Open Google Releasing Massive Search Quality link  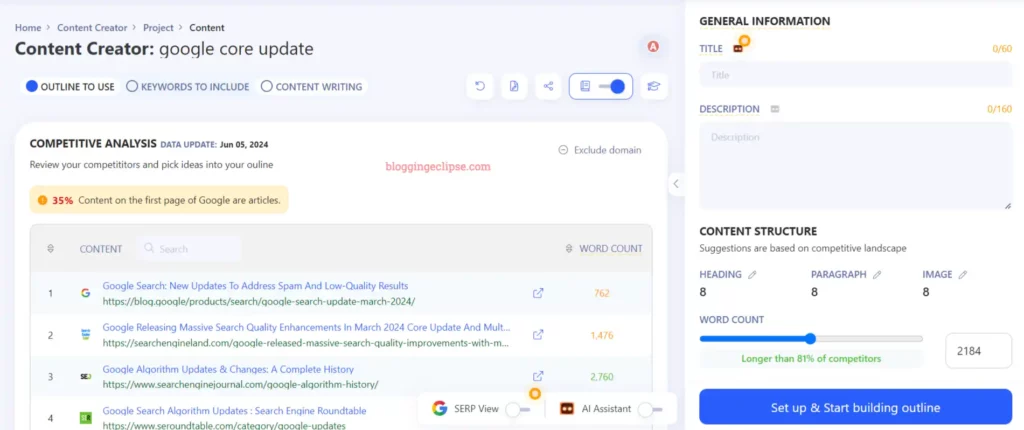[306, 327]
